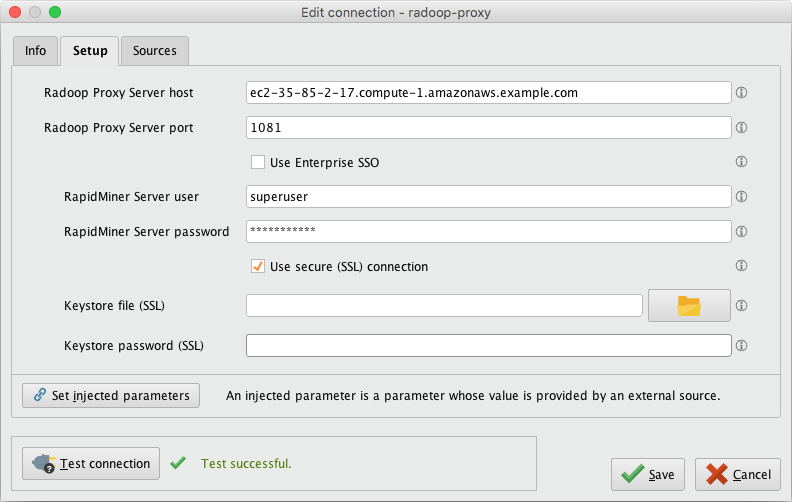The image size is (792, 502).
Task: Focus the Keystore password (SSL) field
Action: point(488,345)
